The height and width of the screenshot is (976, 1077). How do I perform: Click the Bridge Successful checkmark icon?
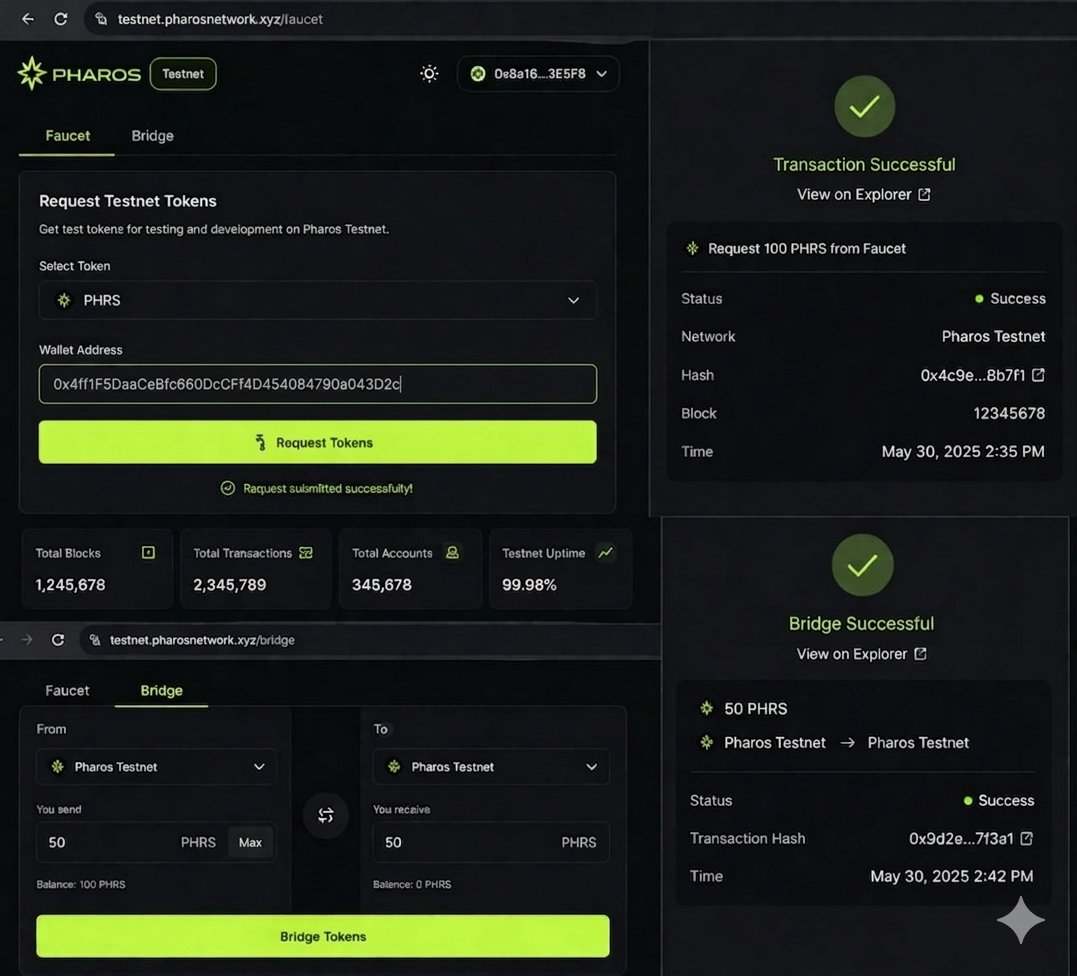(x=862, y=565)
